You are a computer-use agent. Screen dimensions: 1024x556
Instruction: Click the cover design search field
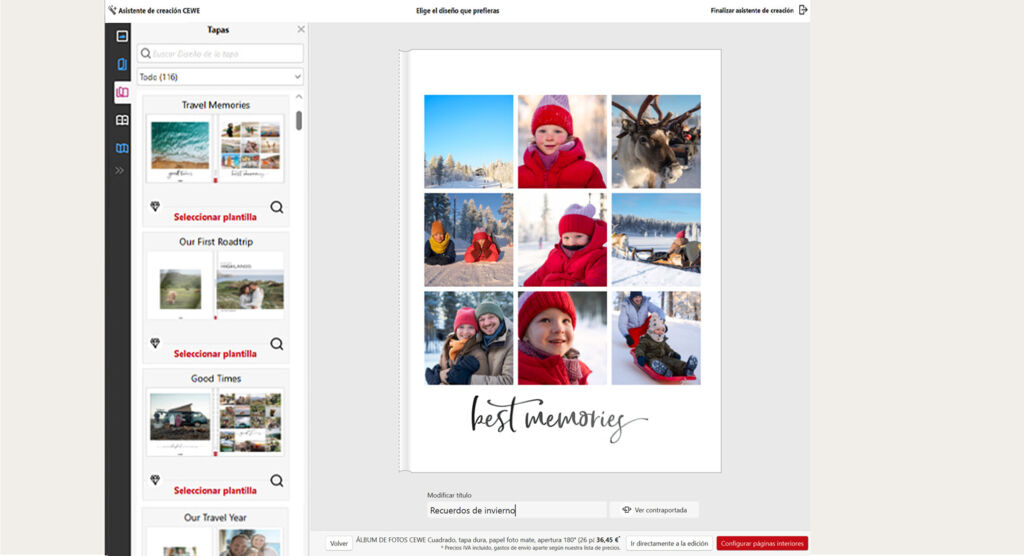[220, 54]
